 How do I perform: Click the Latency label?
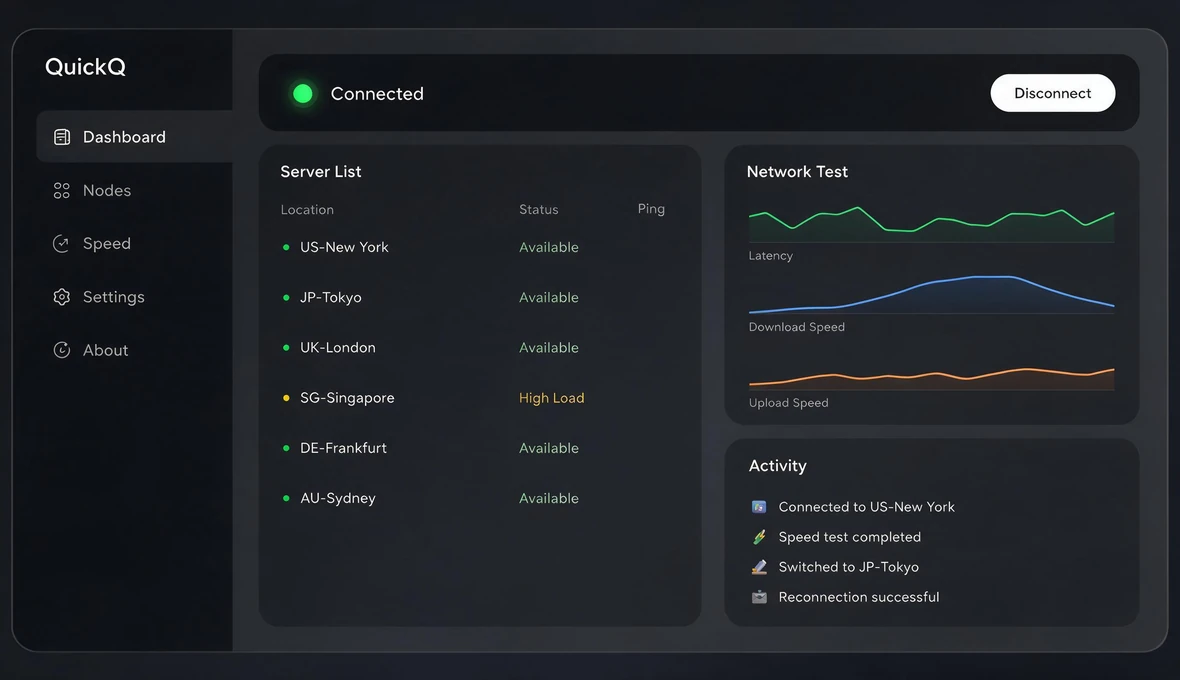[x=771, y=256]
